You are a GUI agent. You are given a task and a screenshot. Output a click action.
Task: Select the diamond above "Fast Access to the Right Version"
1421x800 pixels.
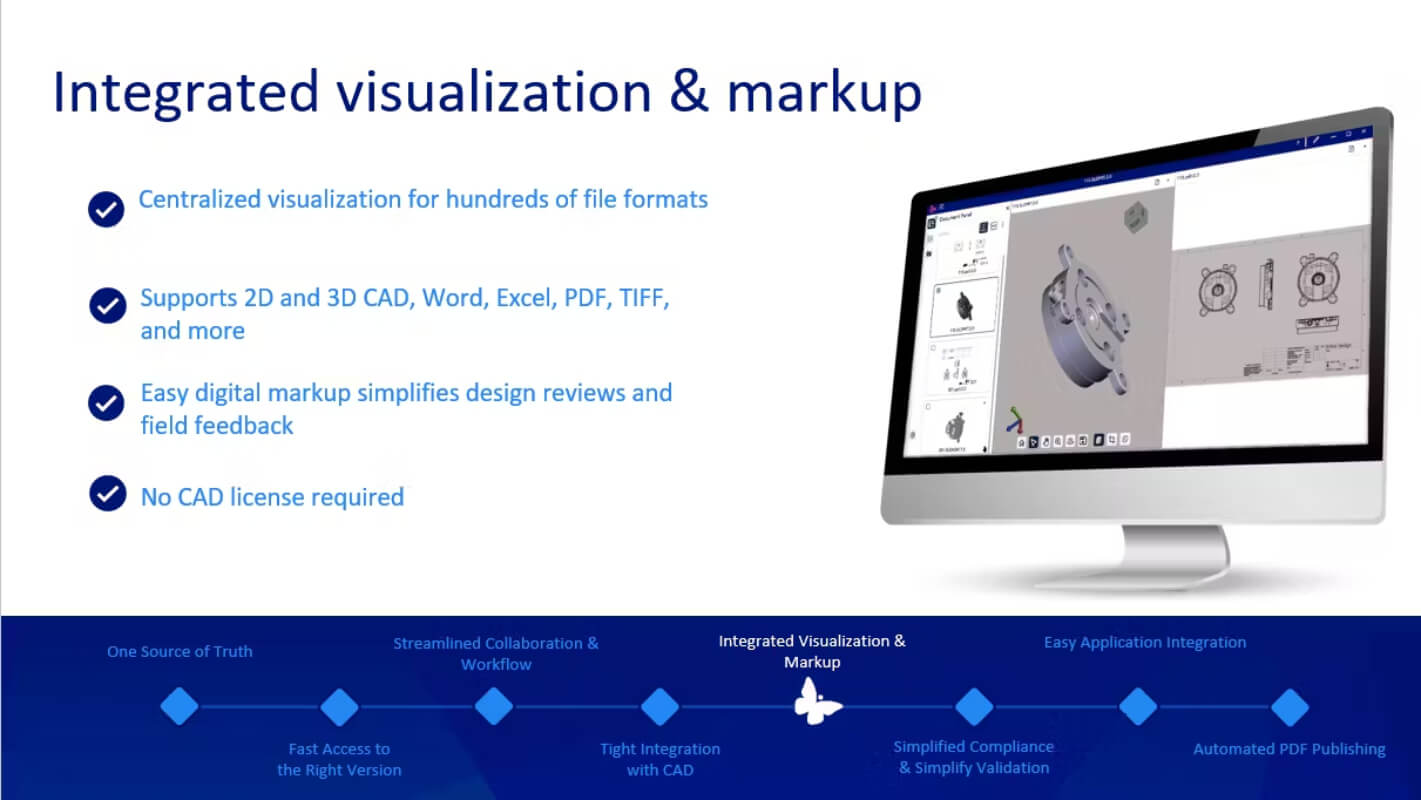coord(339,706)
